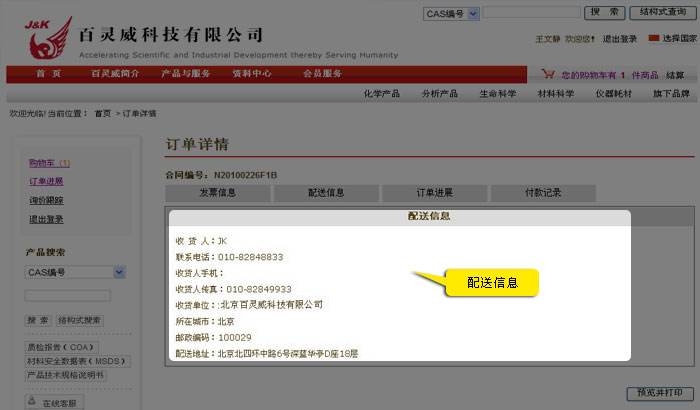
Task: Expand the sidebar CAS编号 dropdown
Action: (119, 272)
